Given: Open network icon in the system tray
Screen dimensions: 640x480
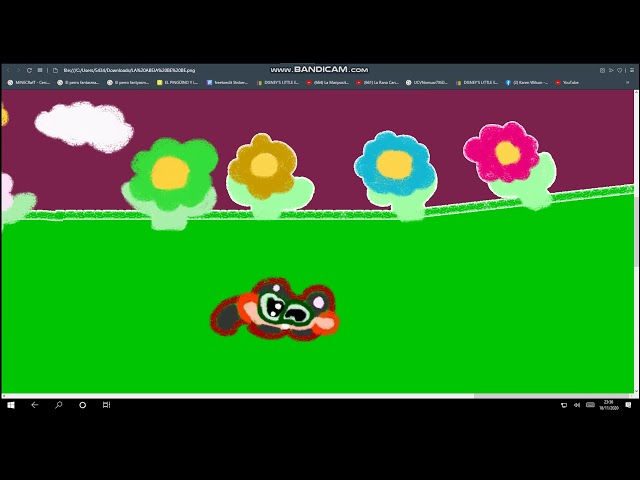Looking at the screenshot, I should 564,405.
